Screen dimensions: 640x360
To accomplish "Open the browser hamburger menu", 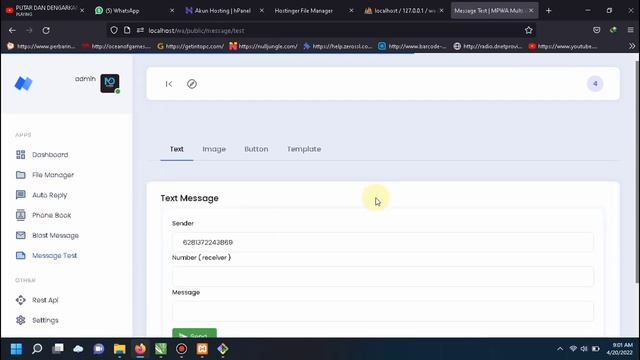I will click(630, 30).
